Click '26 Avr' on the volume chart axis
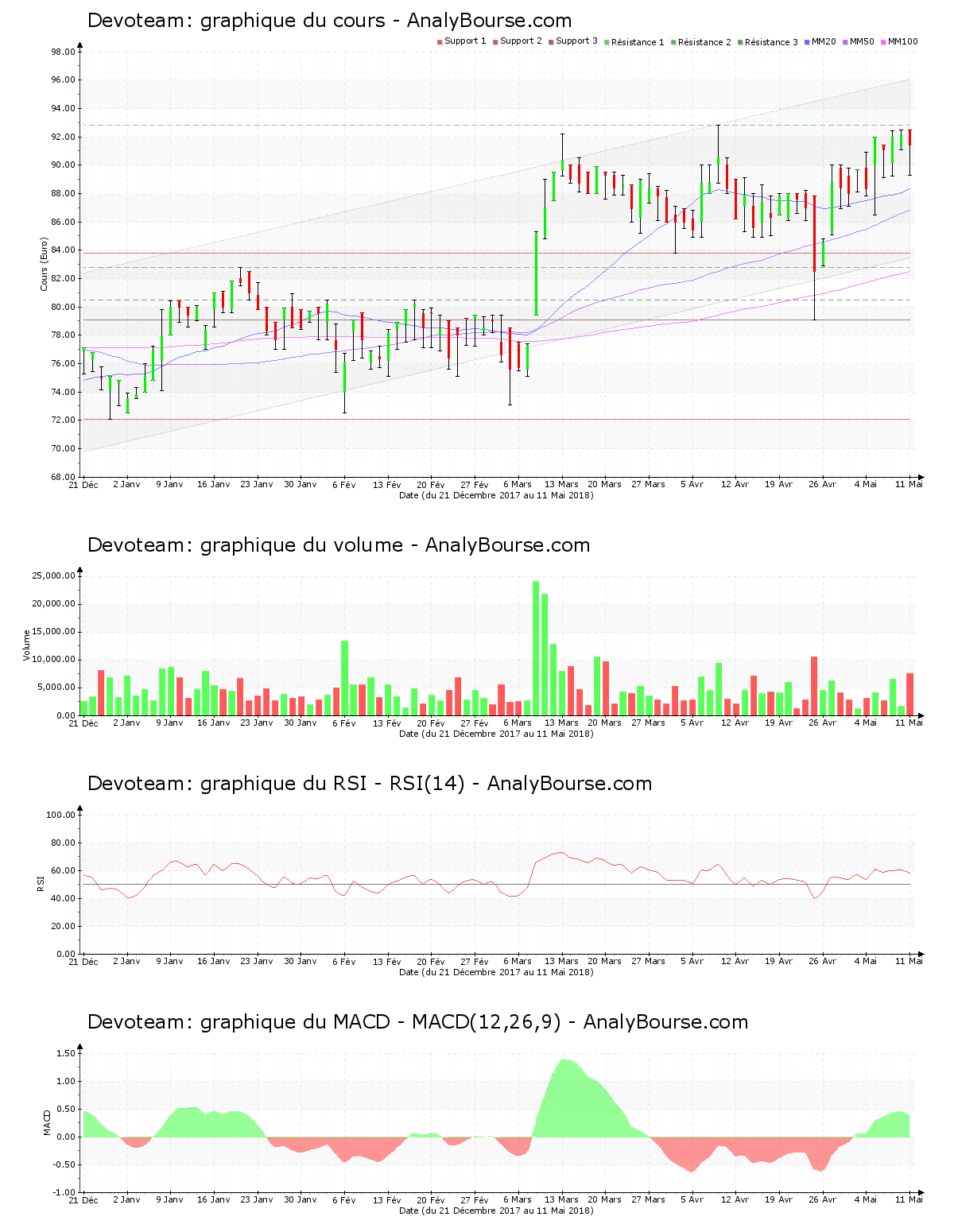This screenshot has height=1232, width=954. click(x=822, y=723)
